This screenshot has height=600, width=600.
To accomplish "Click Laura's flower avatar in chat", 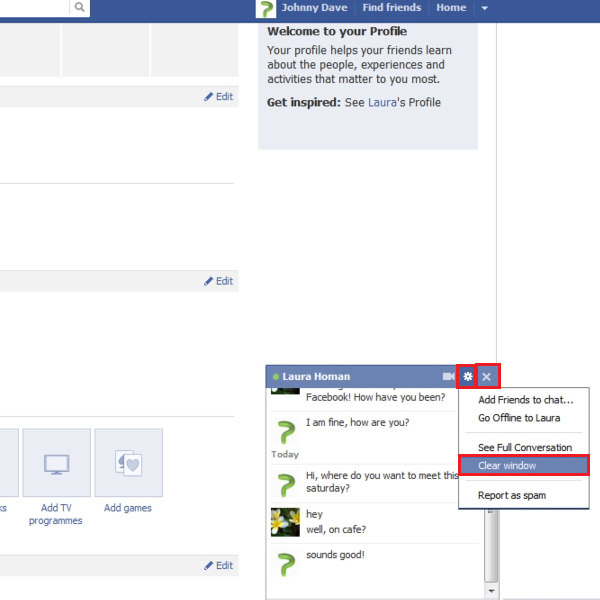I will 285,522.
